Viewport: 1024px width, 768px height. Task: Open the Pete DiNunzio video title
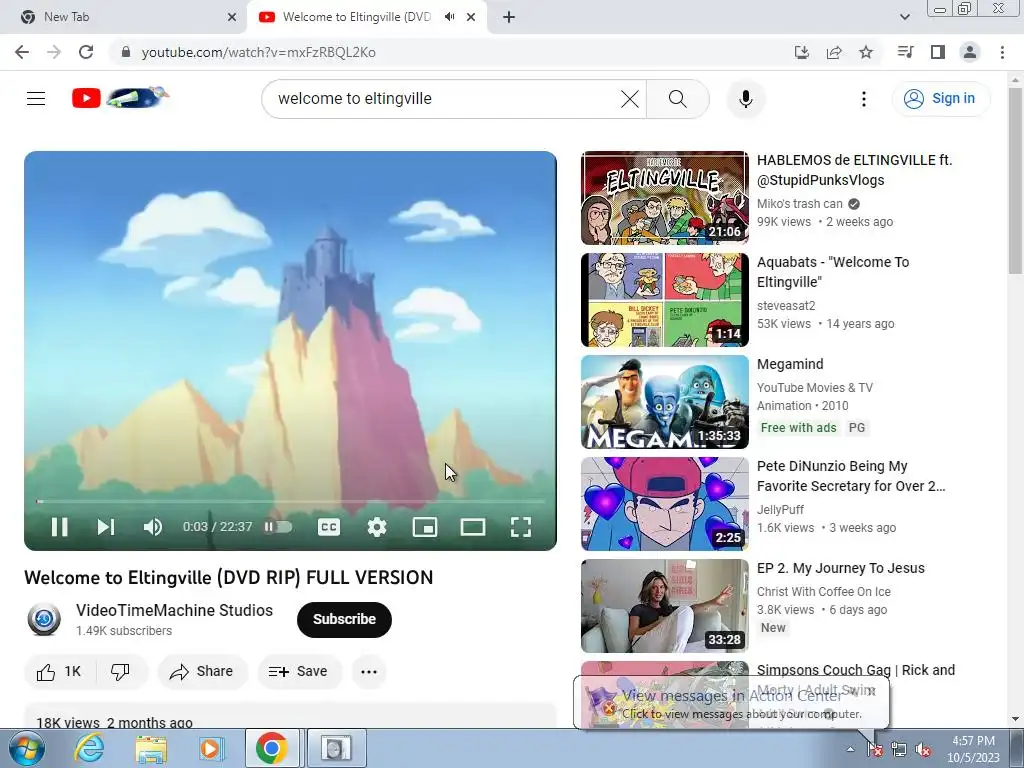[851, 476]
